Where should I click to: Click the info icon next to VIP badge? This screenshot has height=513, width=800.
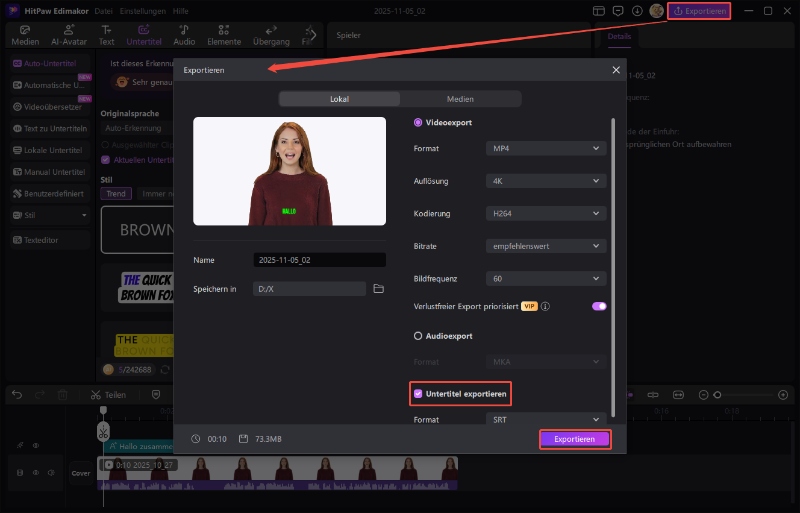pos(546,306)
